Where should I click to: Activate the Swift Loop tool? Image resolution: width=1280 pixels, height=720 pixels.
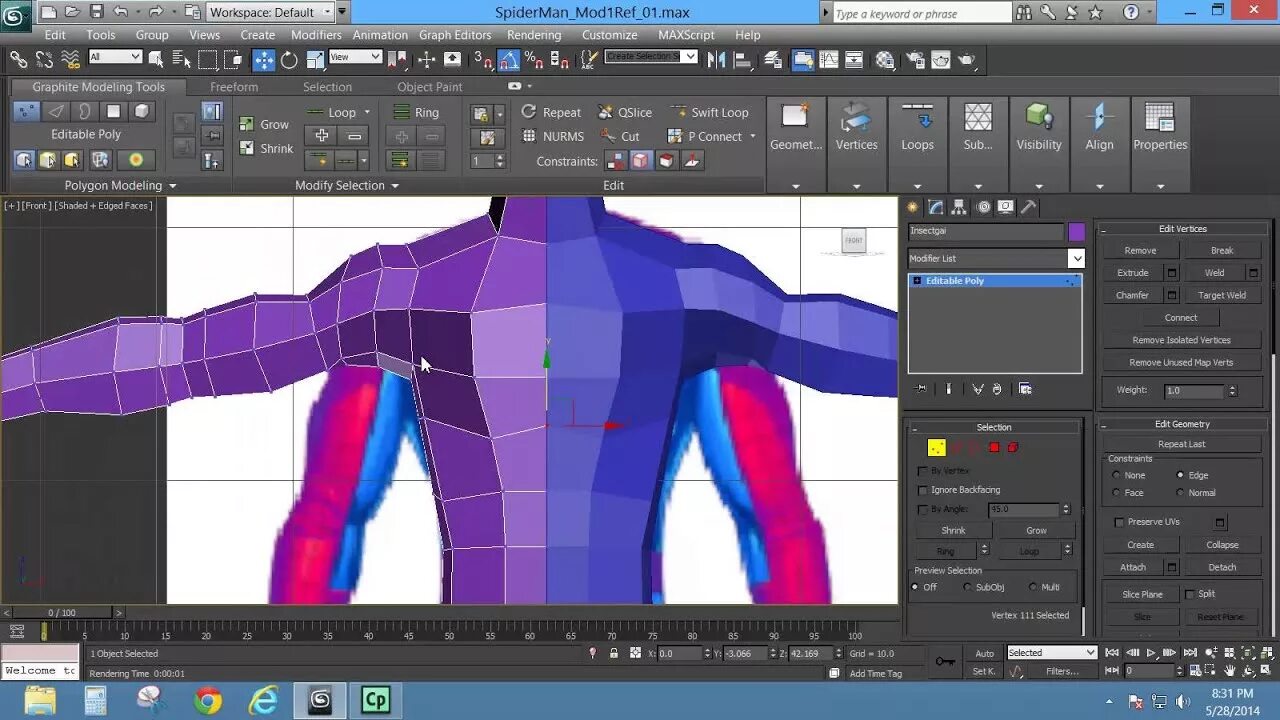pyautogui.click(x=710, y=112)
